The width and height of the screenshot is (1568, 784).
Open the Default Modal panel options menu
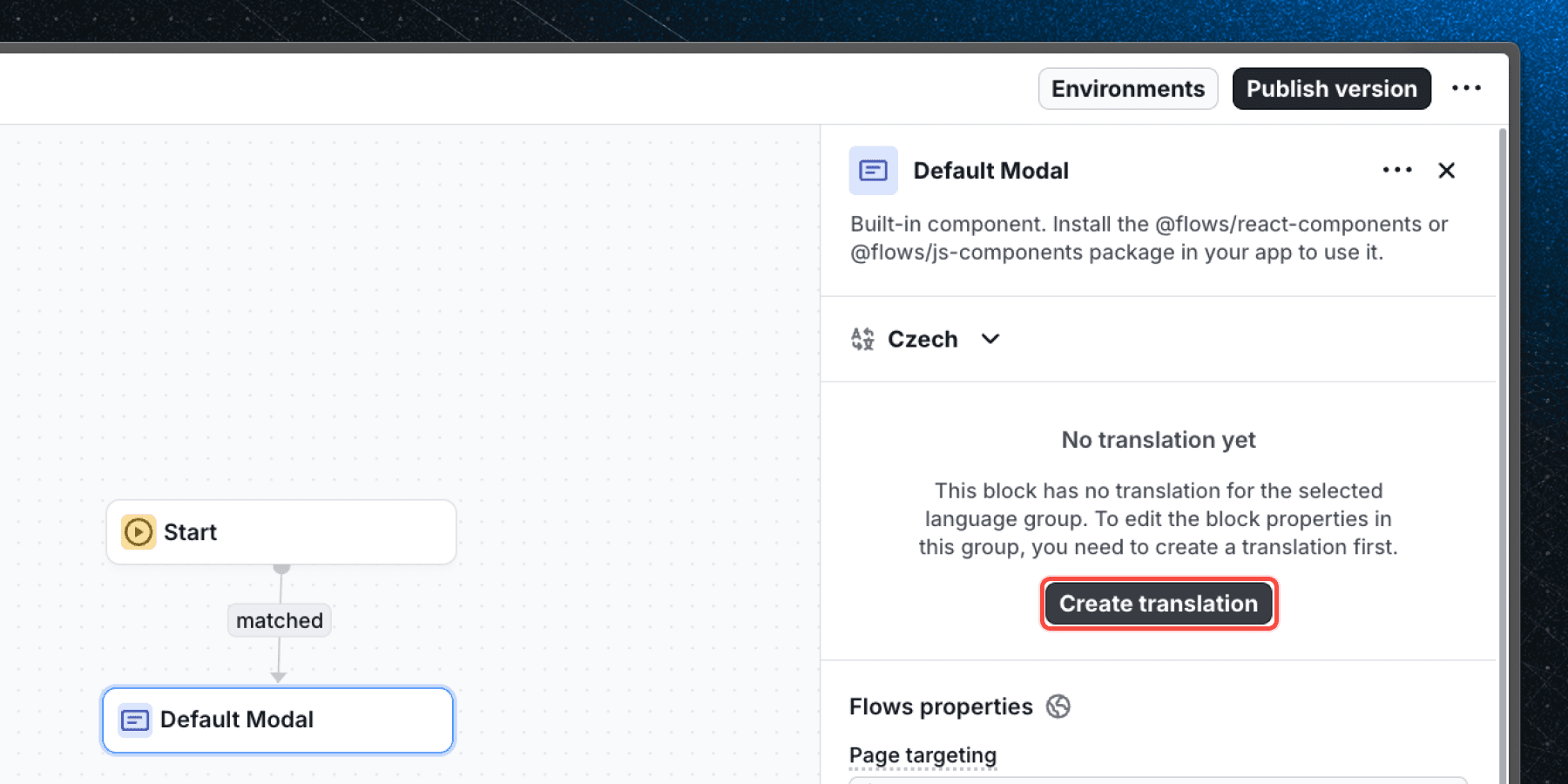(1397, 170)
